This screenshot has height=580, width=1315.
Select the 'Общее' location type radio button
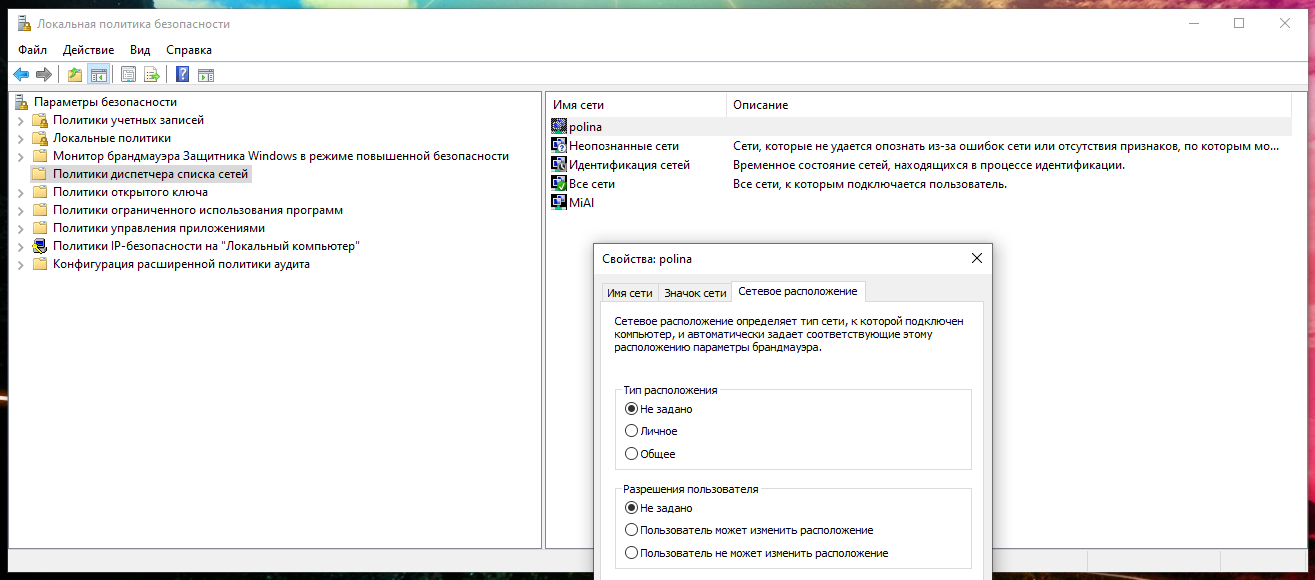coord(631,454)
